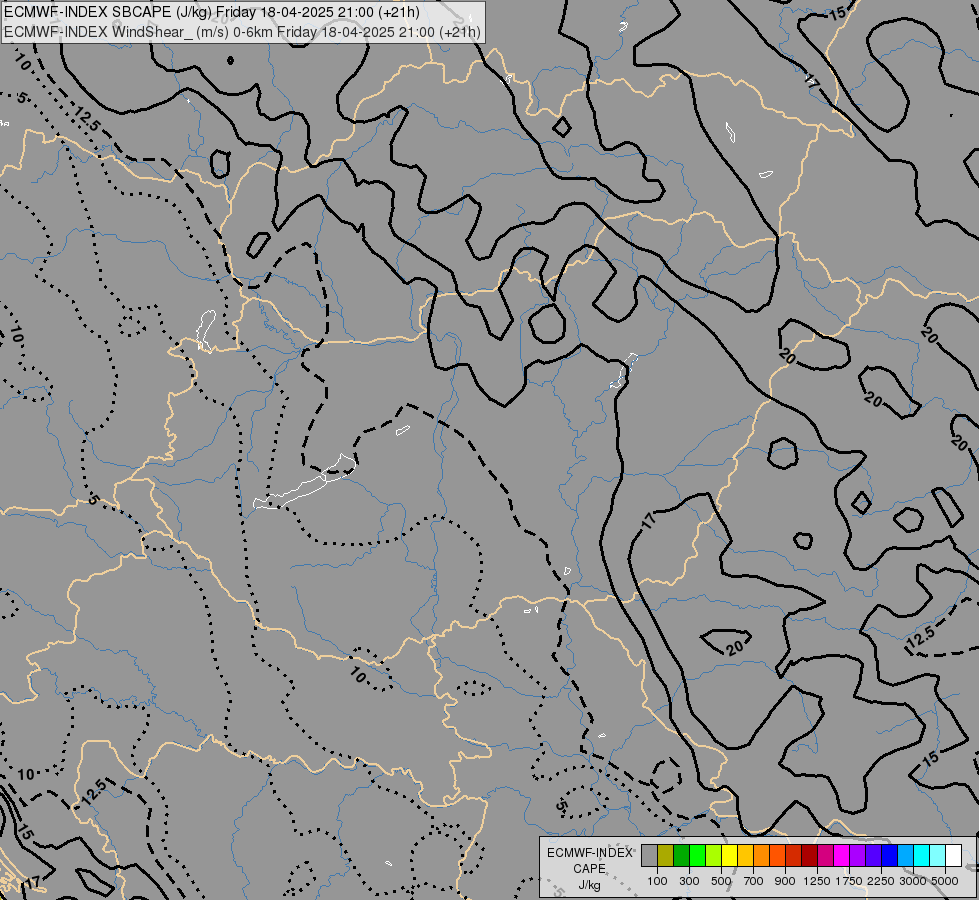Viewport: 979px width, 900px height.
Task: Click the 2250 value on the CAPE scale
Action: (x=881, y=881)
